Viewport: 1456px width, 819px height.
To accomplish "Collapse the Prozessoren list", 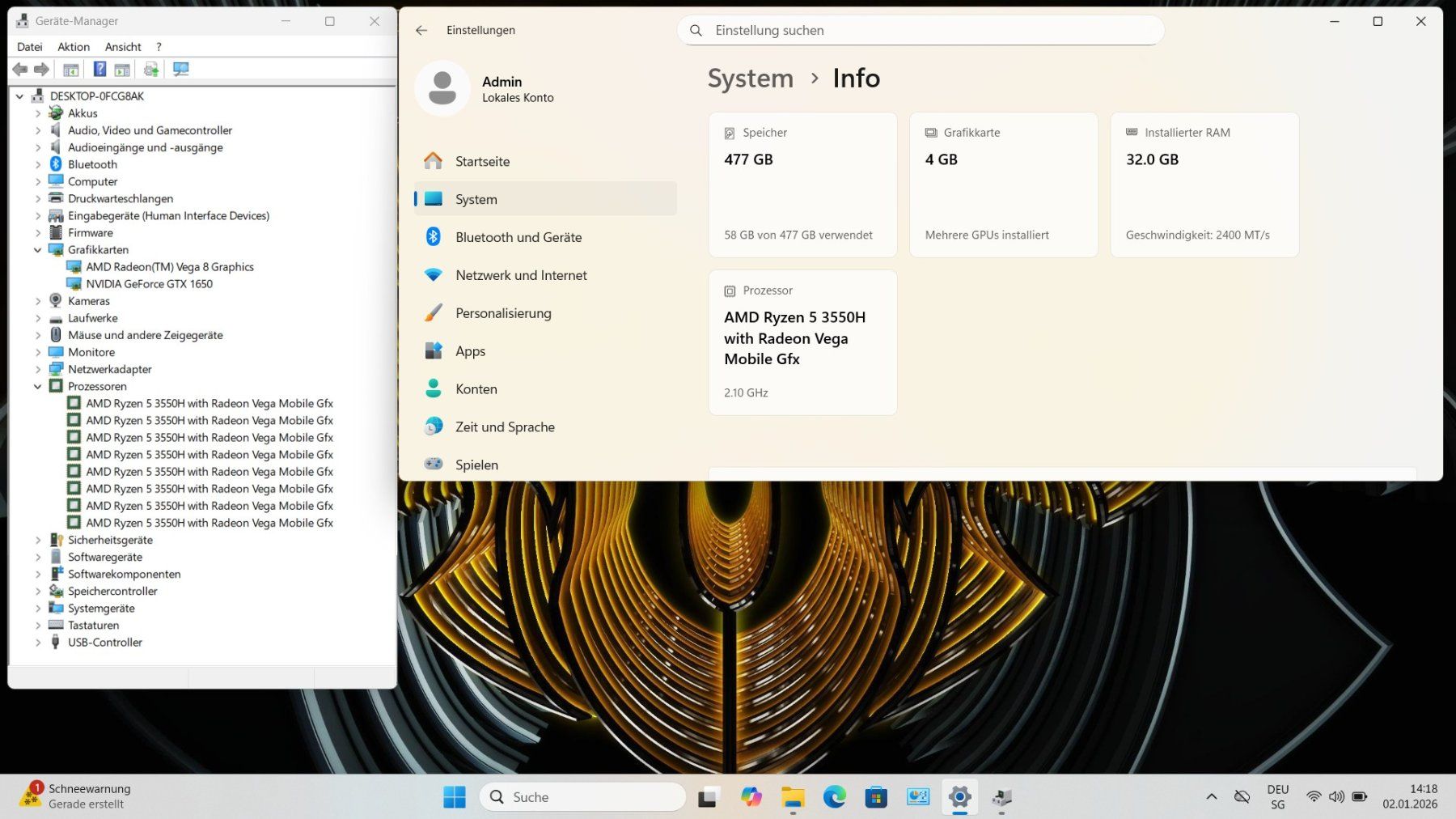I will tap(37, 386).
